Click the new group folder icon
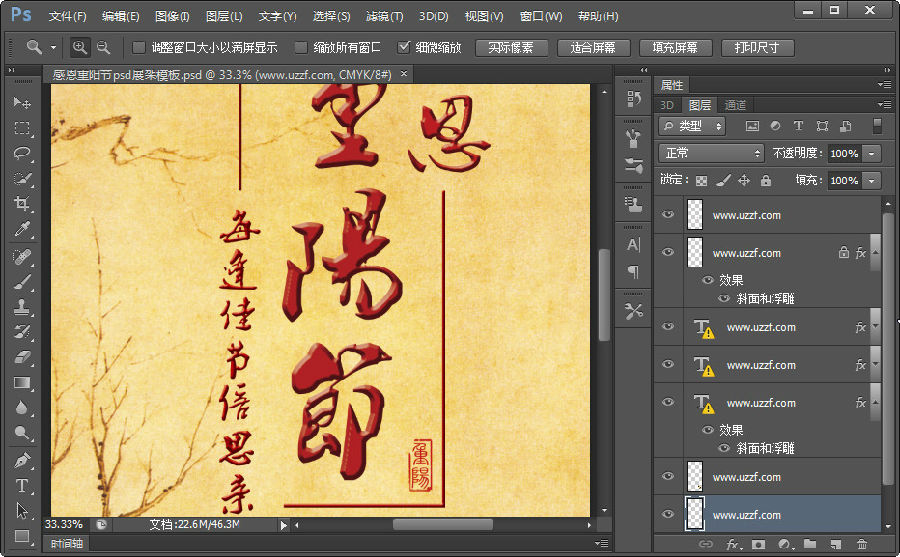The image size is (900, 557). pyautogui.click(x=809, y=544)
